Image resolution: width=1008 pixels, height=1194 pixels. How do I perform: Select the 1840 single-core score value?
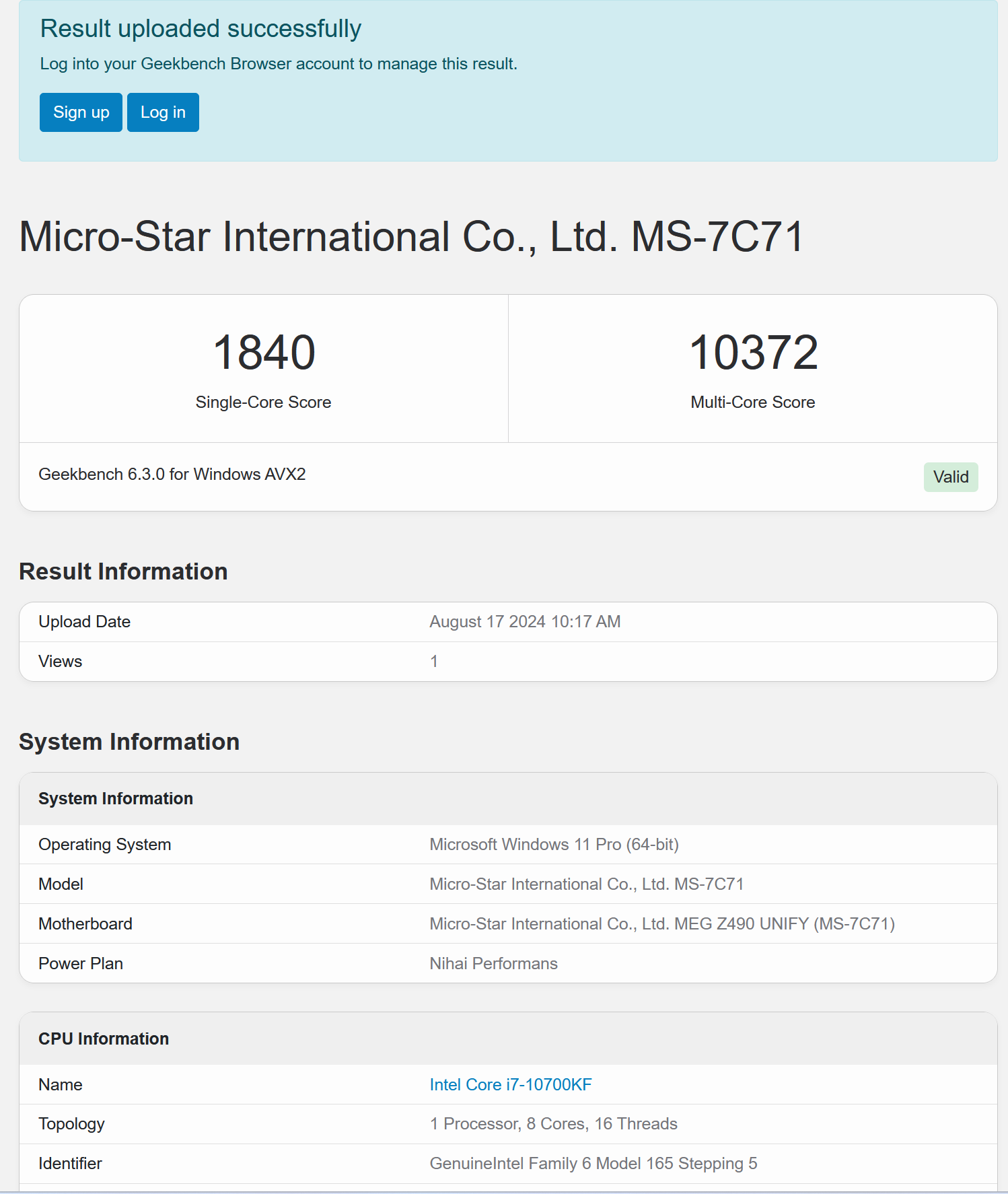pyautogui.click(x=264, y=353)
